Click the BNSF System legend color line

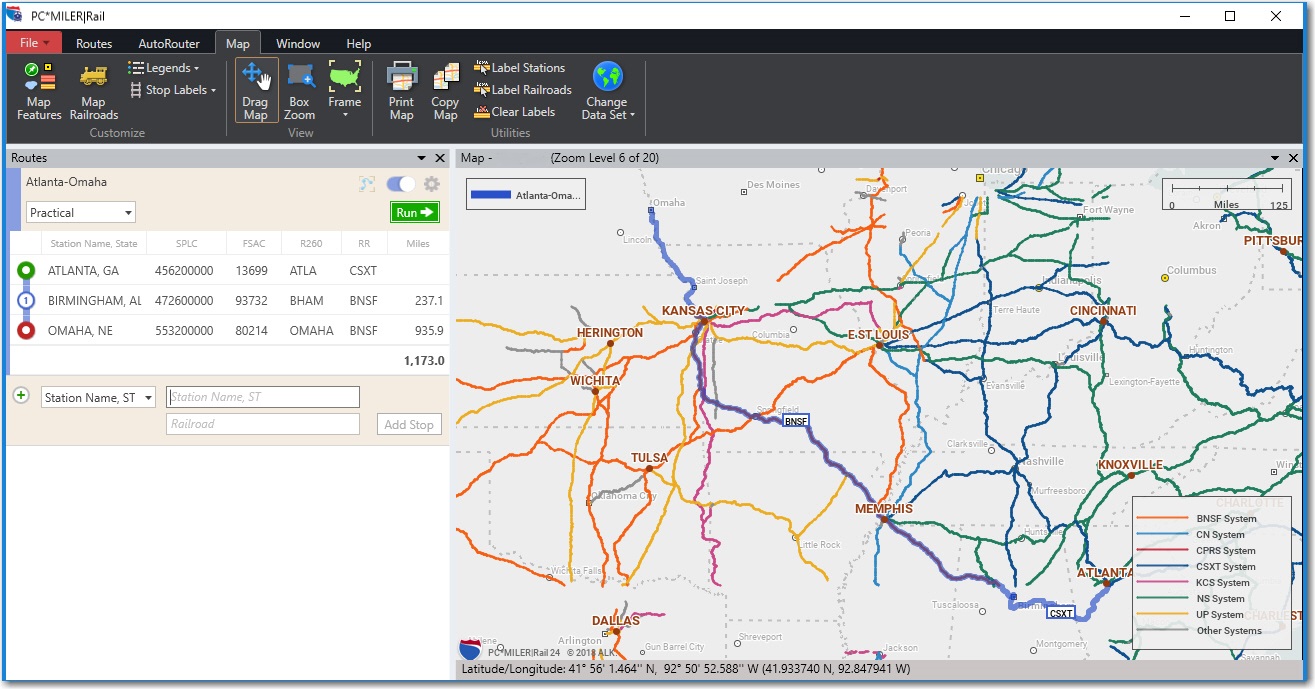[x=1161, y=519]
